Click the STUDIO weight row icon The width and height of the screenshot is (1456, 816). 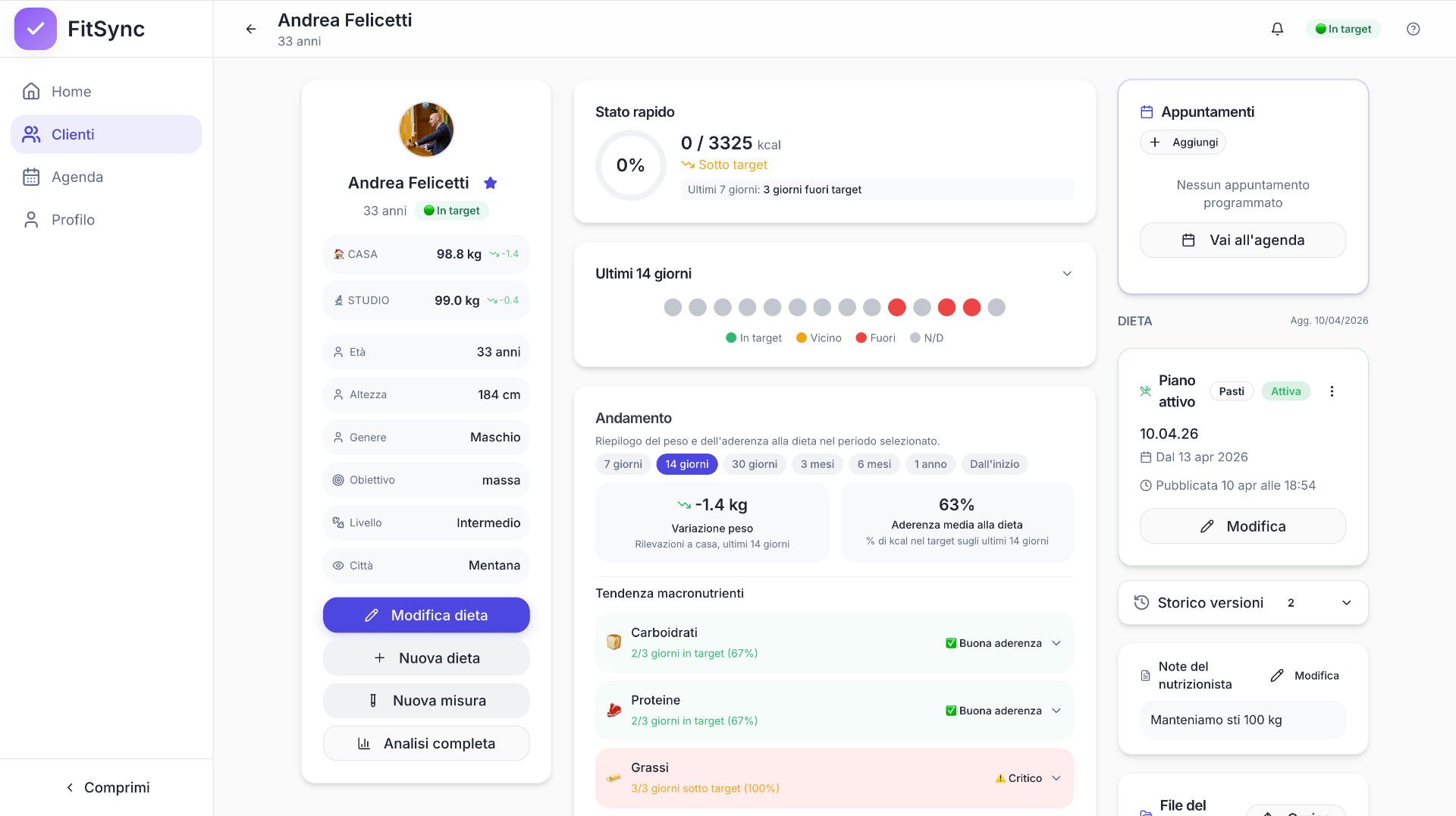coord(339,301)
